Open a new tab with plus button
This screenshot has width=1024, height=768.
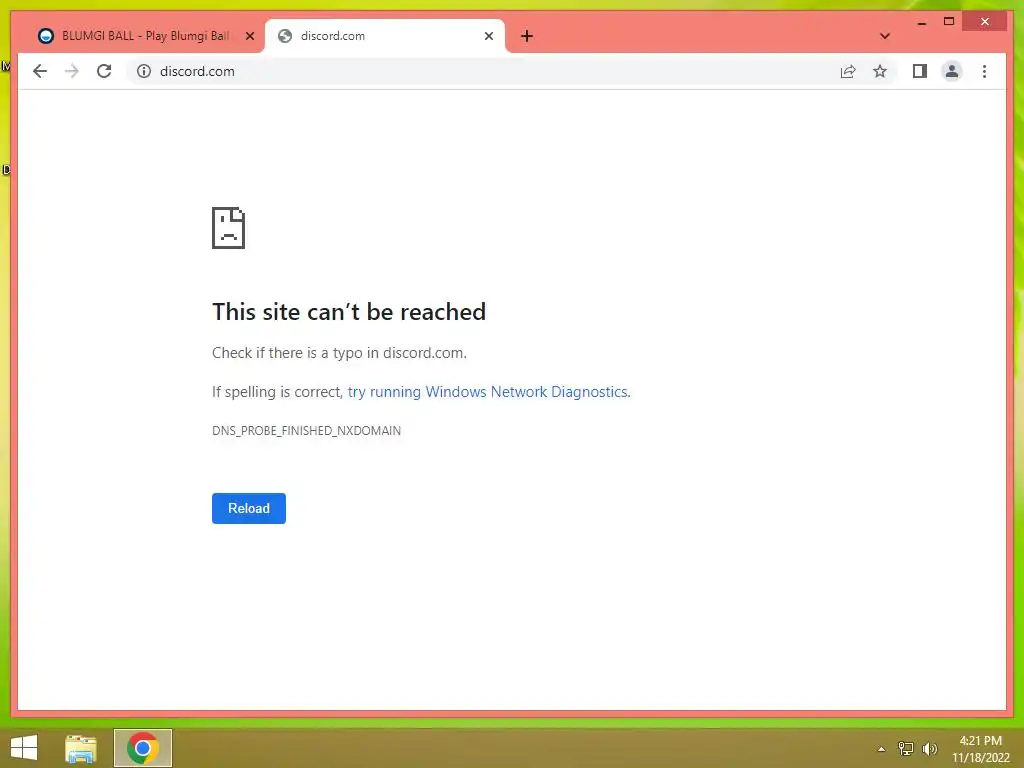(x=527, y=36)
